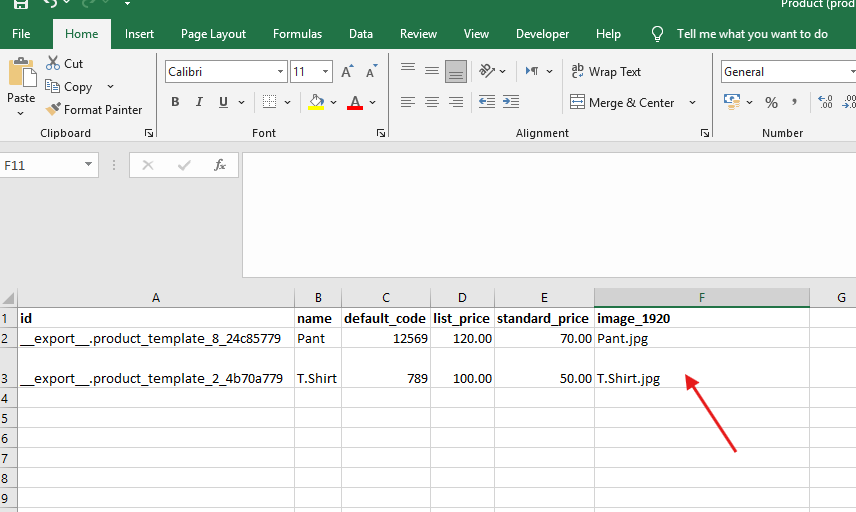Apply center horizontal alignment
This screenshot has height=512, width=856.
(432, 102)
